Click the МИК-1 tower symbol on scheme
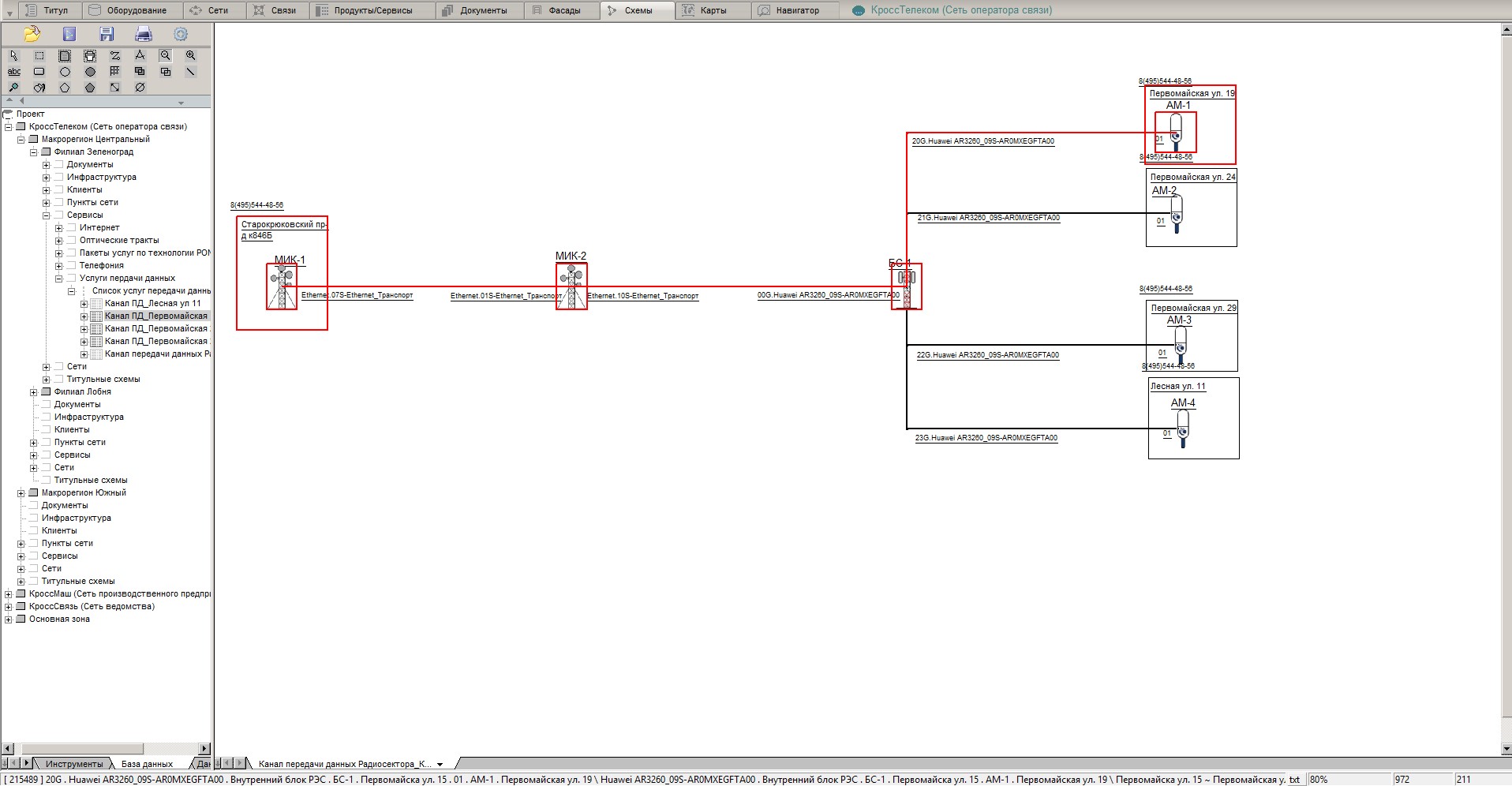Screen dimensions: 1512x786 (282, 287)
